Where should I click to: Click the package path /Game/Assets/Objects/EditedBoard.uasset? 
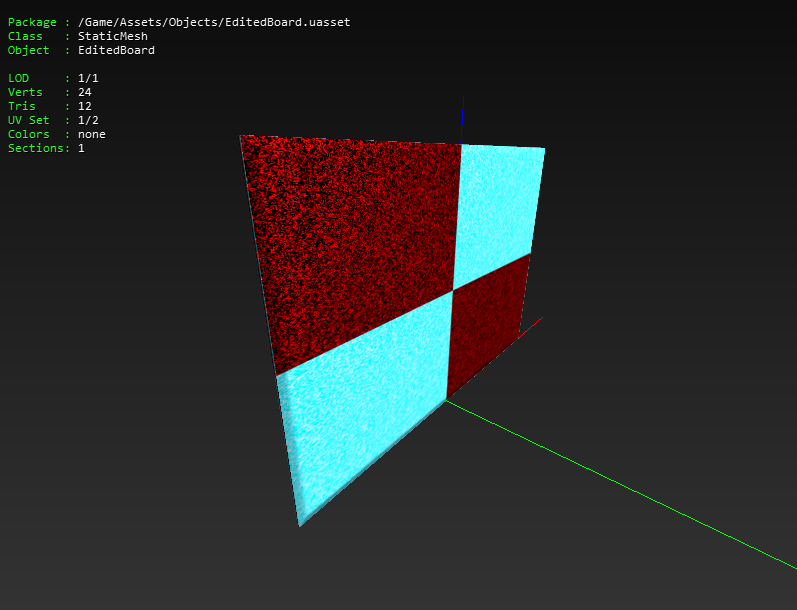[x=214, y=22]
